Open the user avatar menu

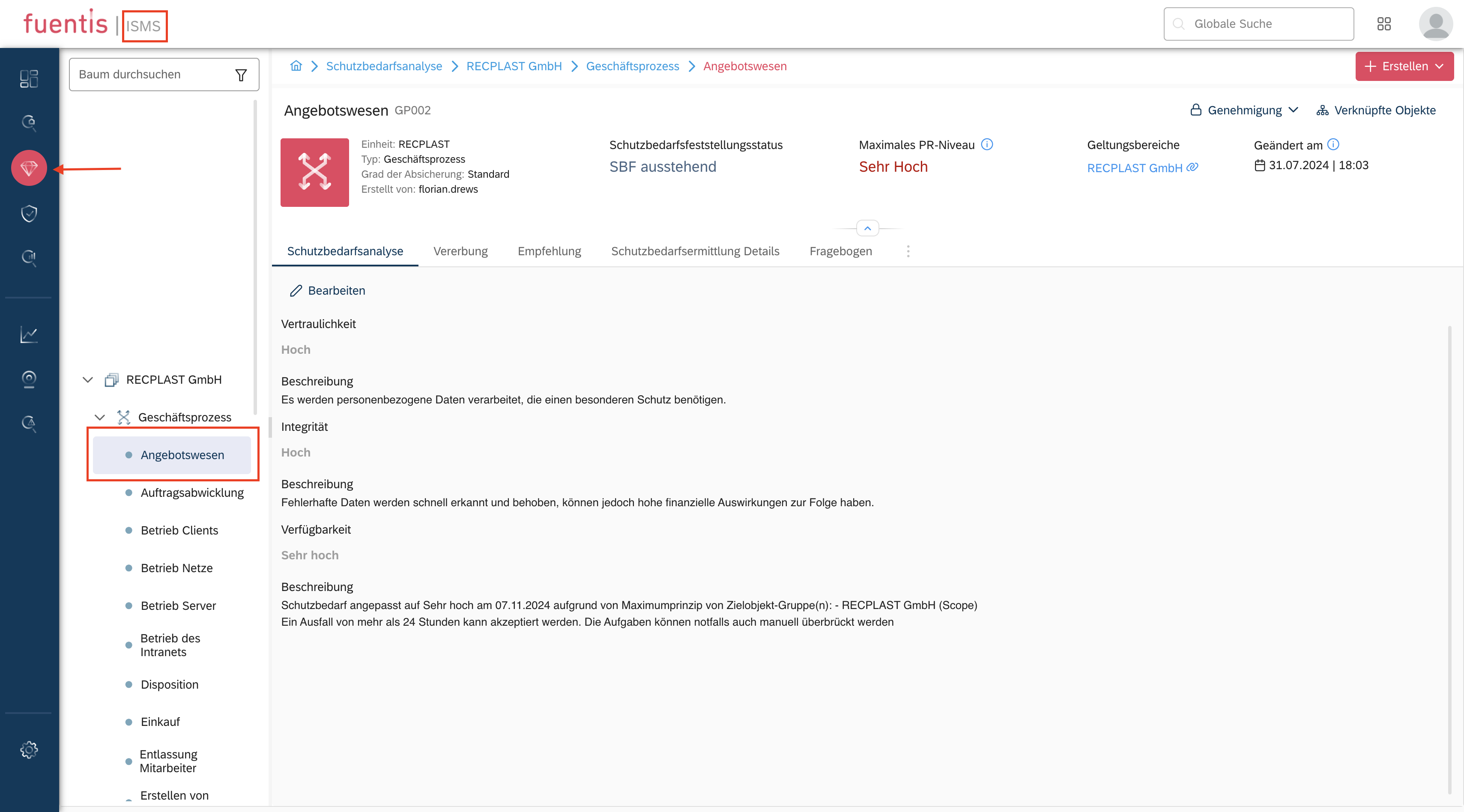pyautogui.click(x=1436, y=24)
